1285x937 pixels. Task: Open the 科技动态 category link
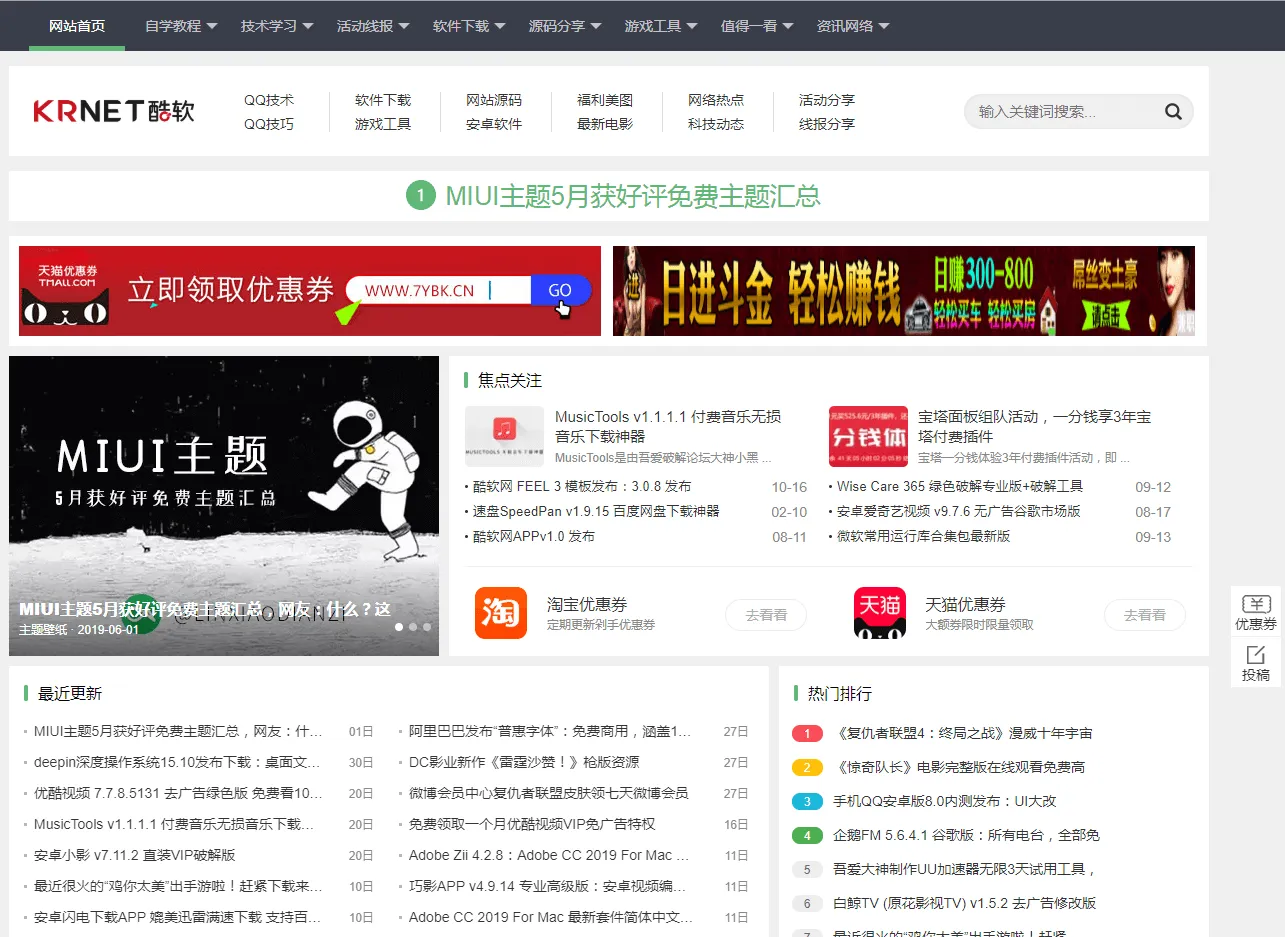[x=716, y=124]
